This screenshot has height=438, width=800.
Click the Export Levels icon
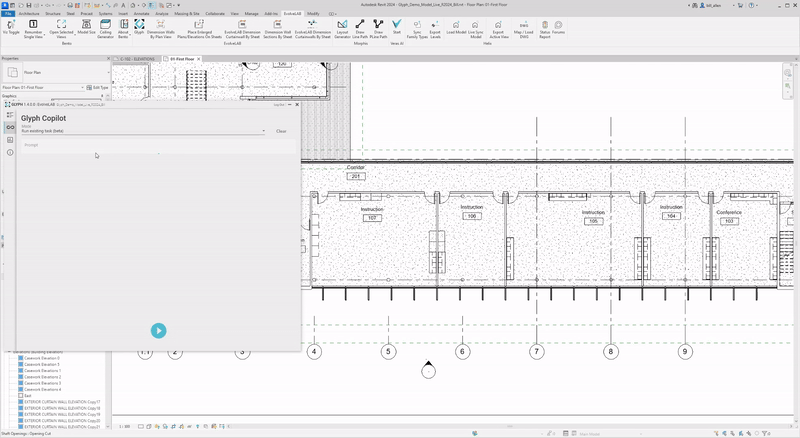[435, 26]
